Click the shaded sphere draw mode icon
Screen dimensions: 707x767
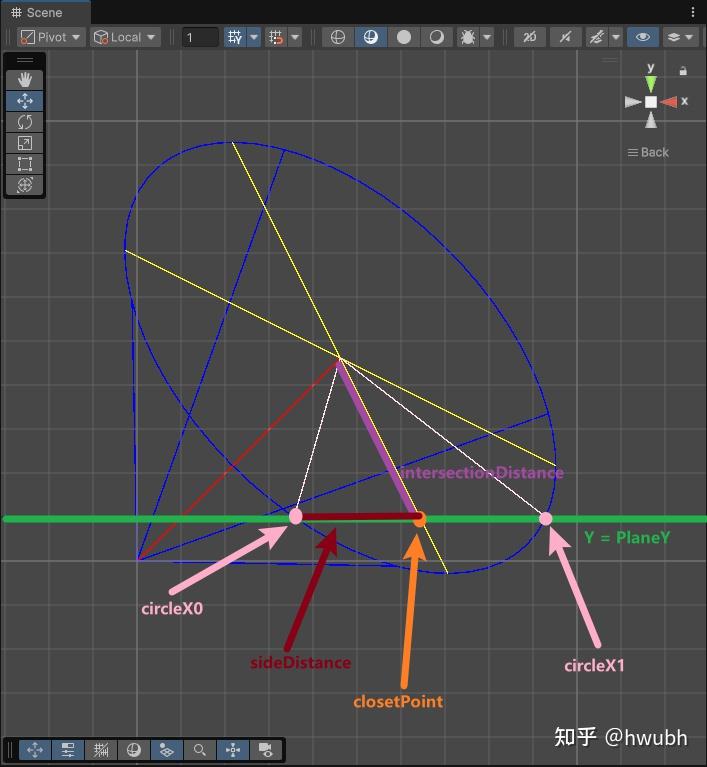coord(371,37)
